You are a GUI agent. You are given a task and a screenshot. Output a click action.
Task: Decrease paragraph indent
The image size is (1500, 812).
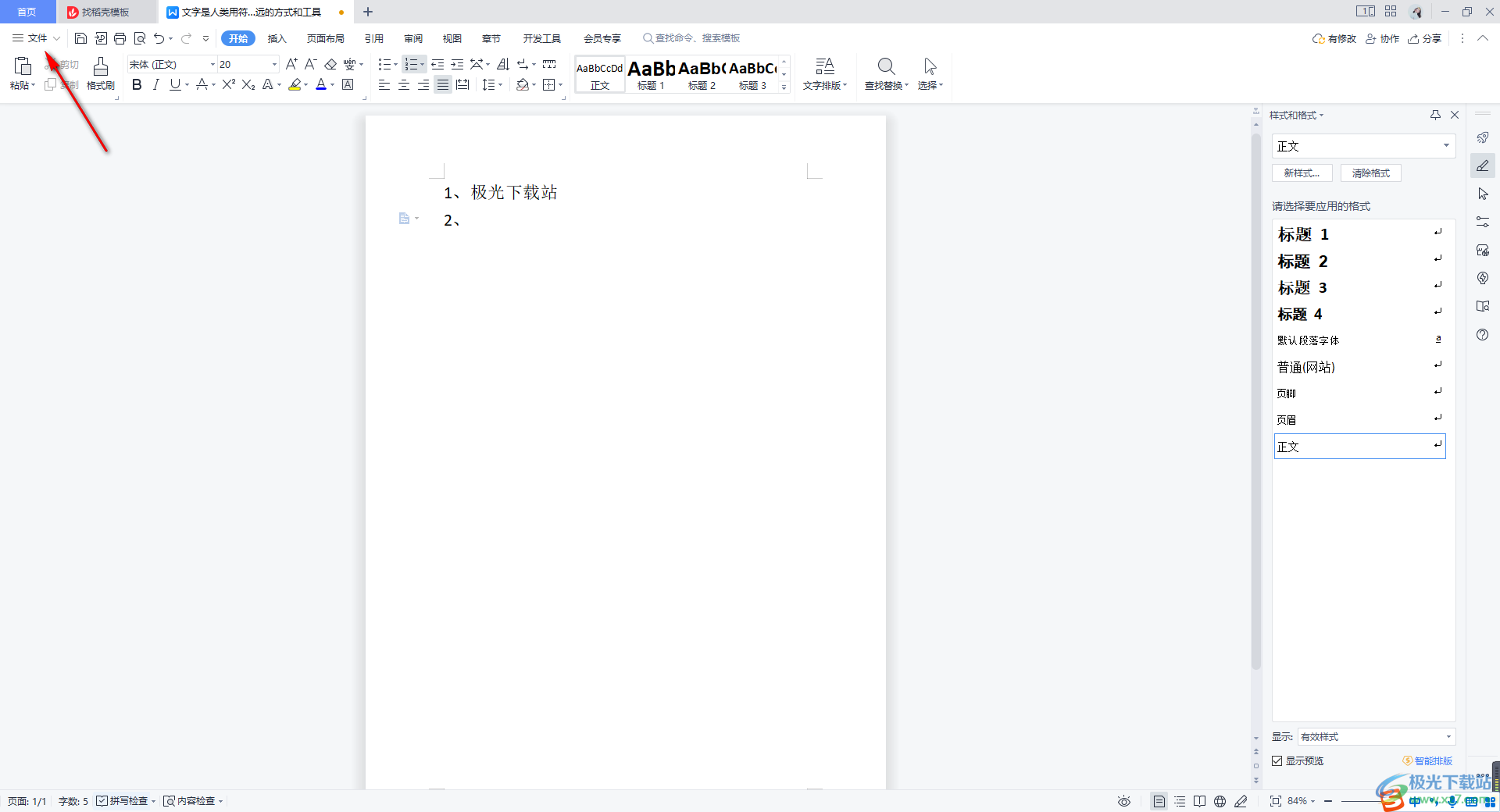tap(437, 64)
